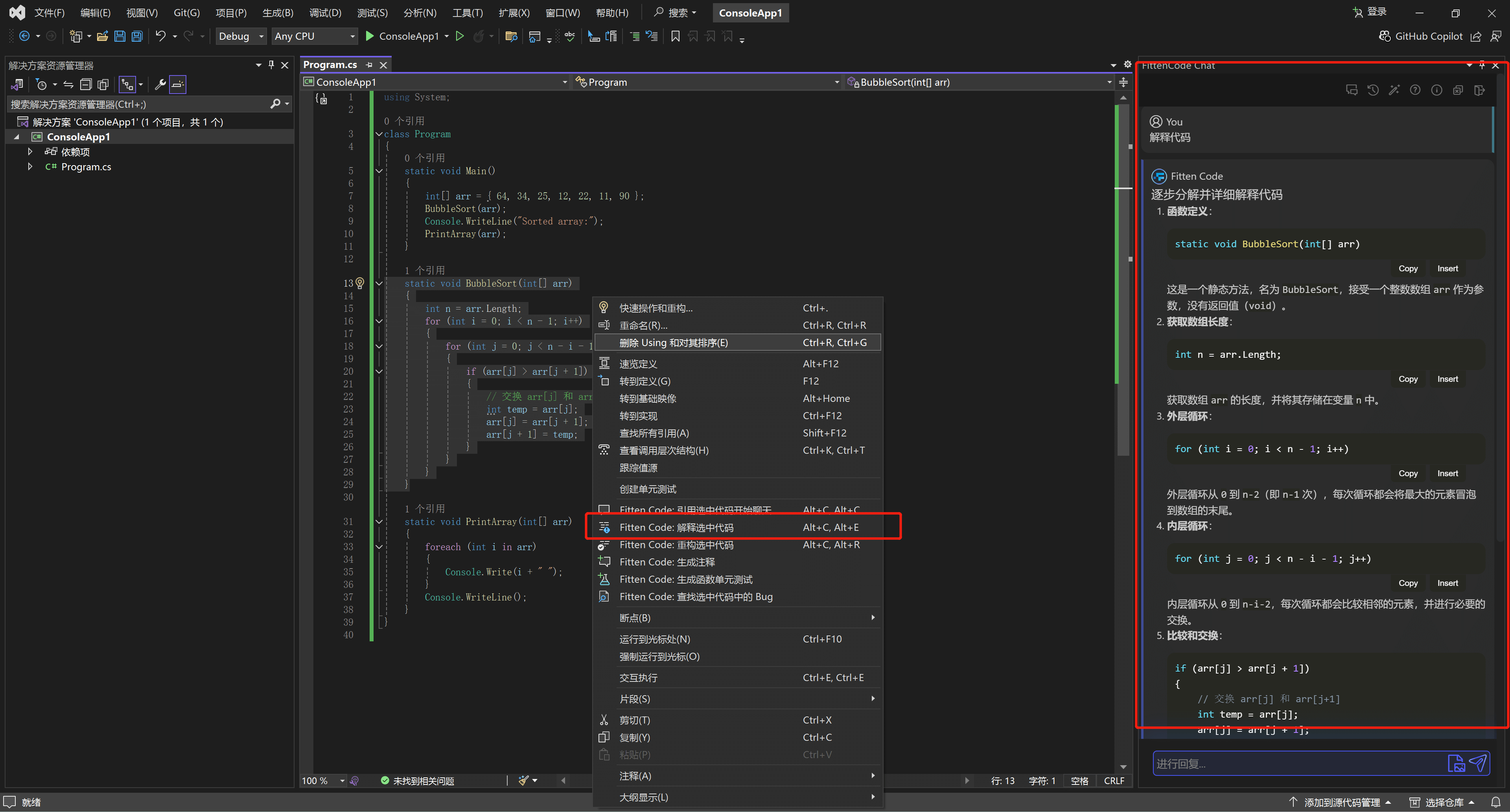Open the Debug configuration dropdown
Viewport: 1510px width, 812px height.
point(241,36)
